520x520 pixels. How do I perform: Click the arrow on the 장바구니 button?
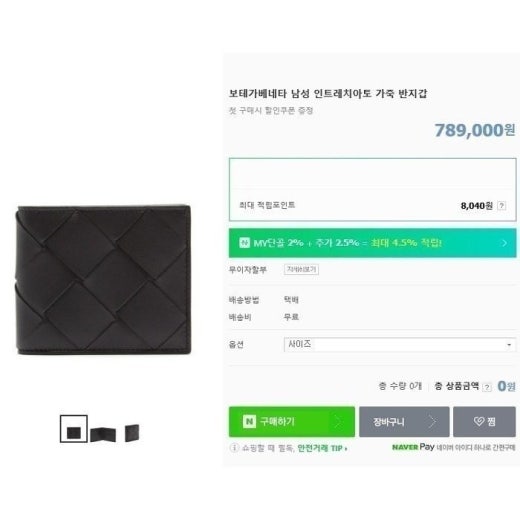(432, 422)
